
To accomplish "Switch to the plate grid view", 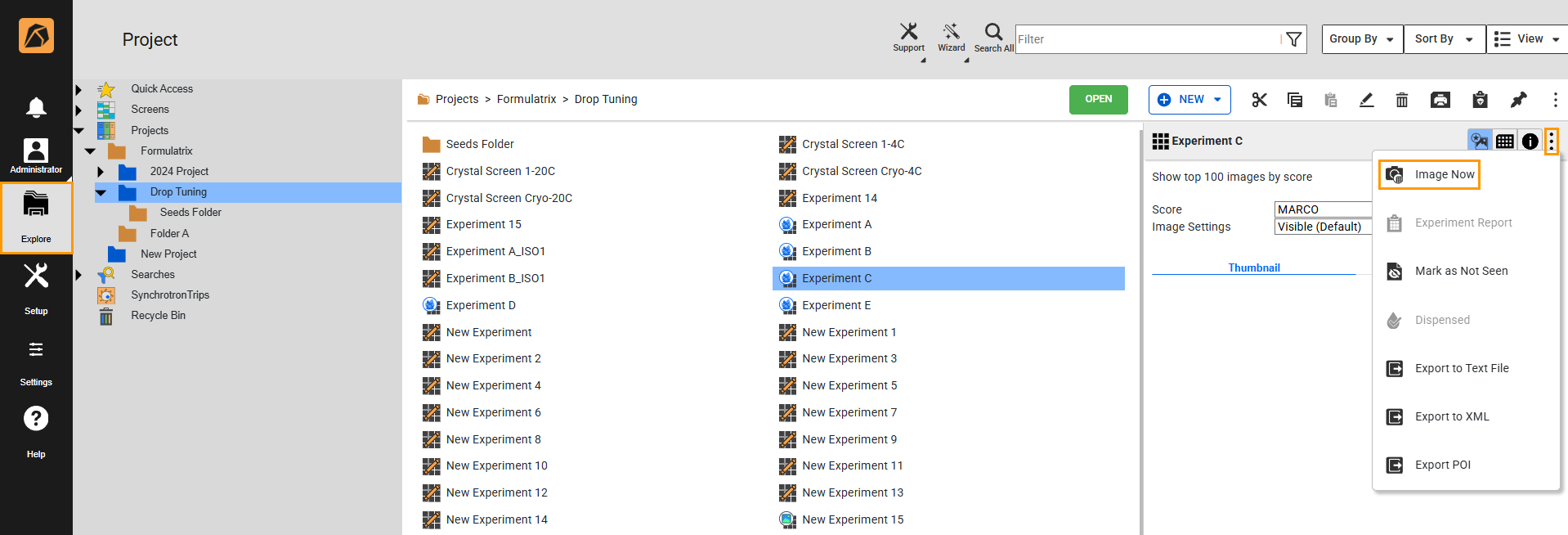I will click(1504, 141).
